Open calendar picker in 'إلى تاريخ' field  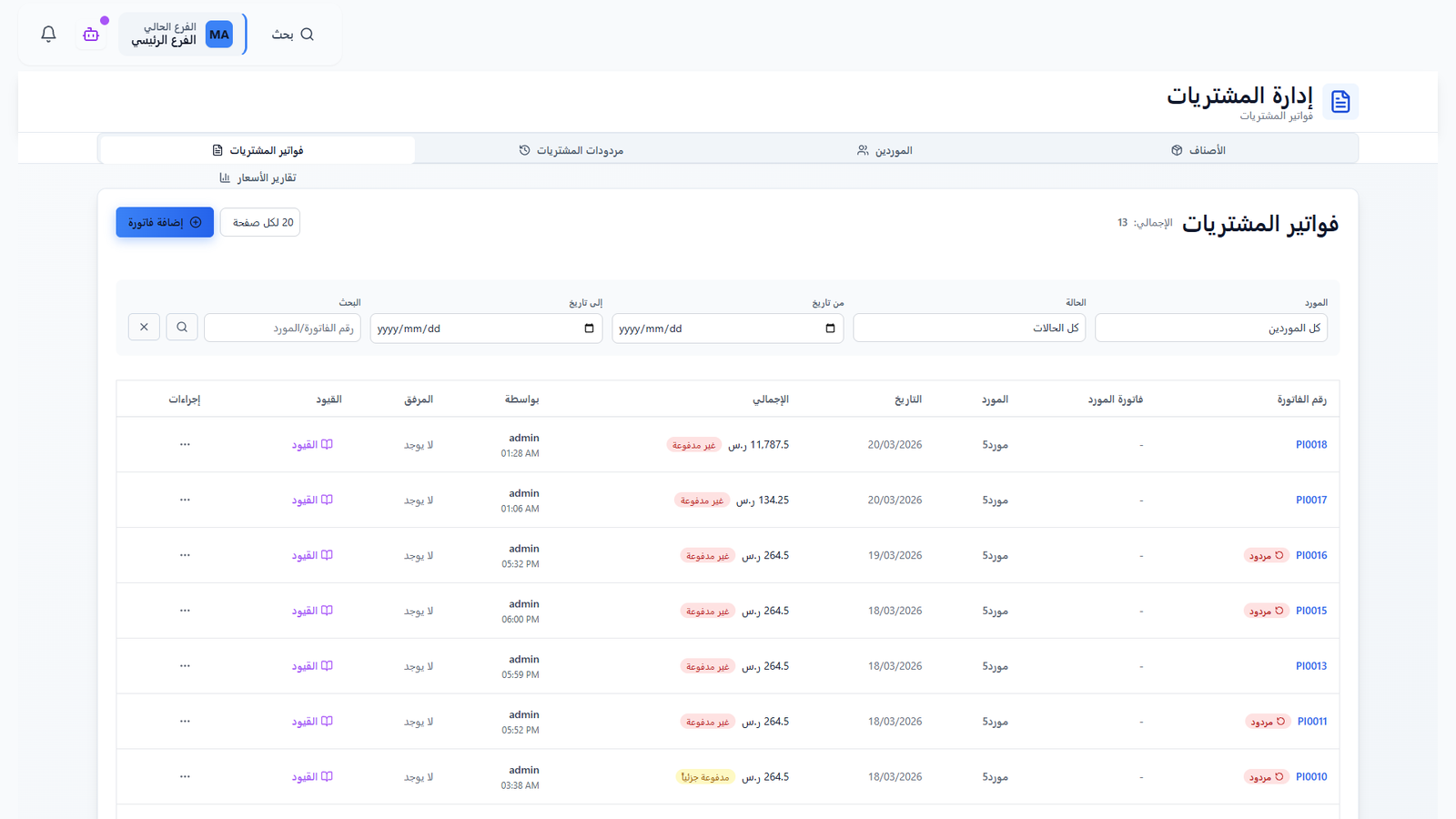589,329
